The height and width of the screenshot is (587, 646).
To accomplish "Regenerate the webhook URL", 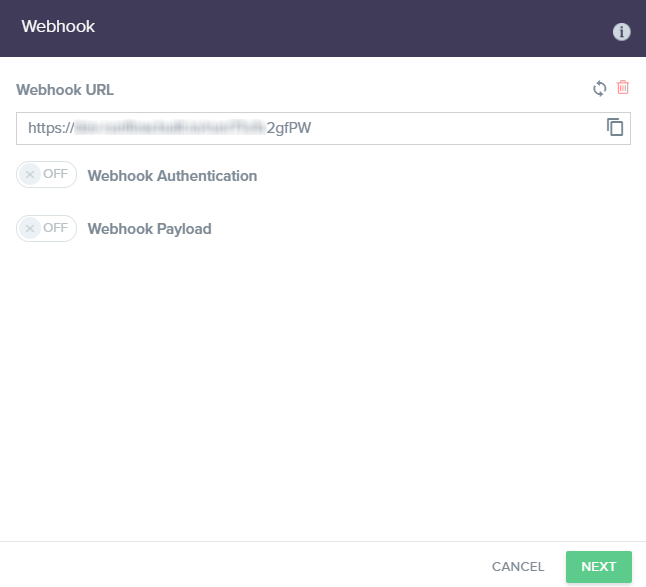I will coord(599,88).
